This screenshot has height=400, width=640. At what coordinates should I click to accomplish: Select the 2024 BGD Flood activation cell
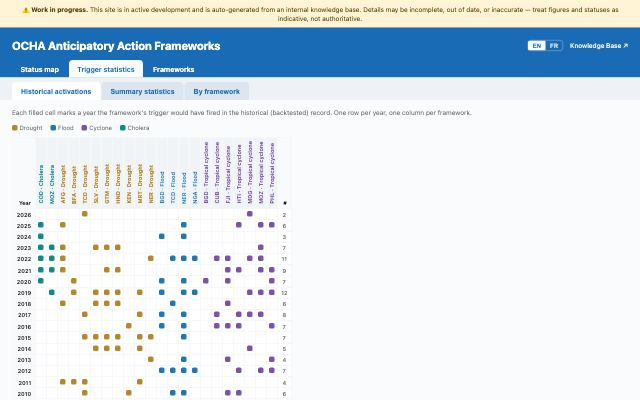(x=162, y=236)
